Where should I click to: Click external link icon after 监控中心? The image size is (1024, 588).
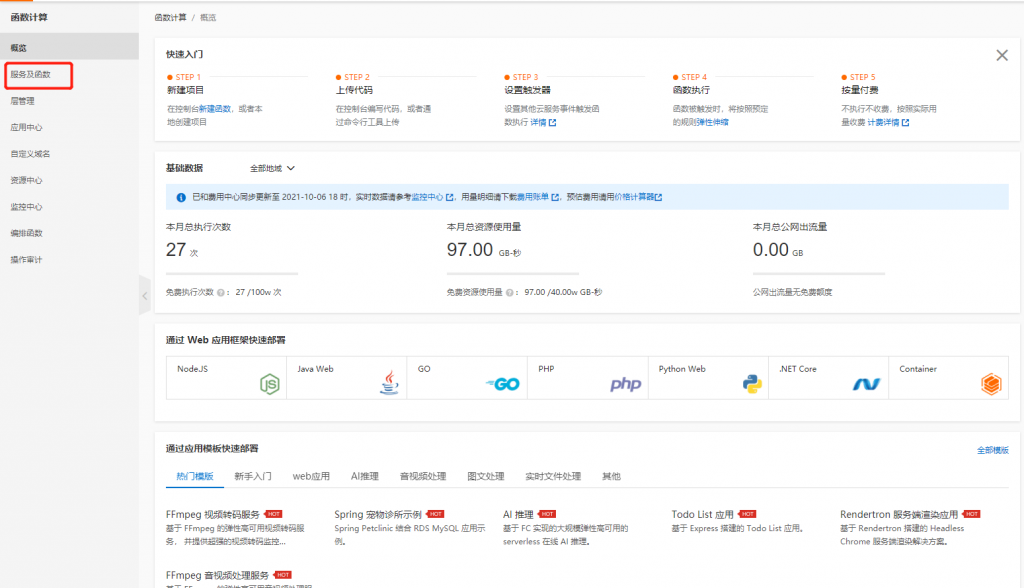pos(449,197)
